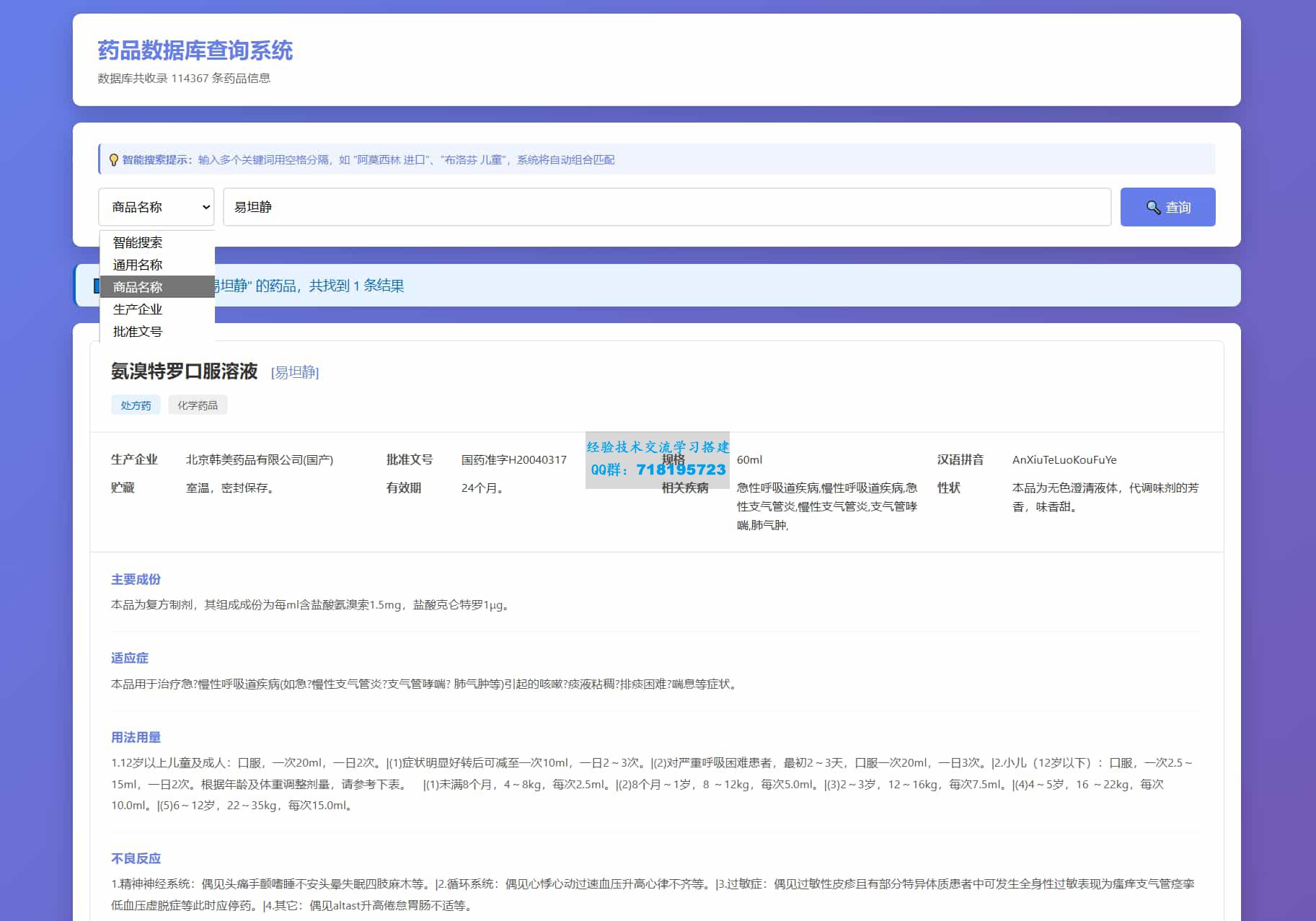Image resolution: width=1316 pixels, height=921 pixels.
Task: Click the 主要成份 section heading
Action: pyautogui.click(x=136, y=579)
